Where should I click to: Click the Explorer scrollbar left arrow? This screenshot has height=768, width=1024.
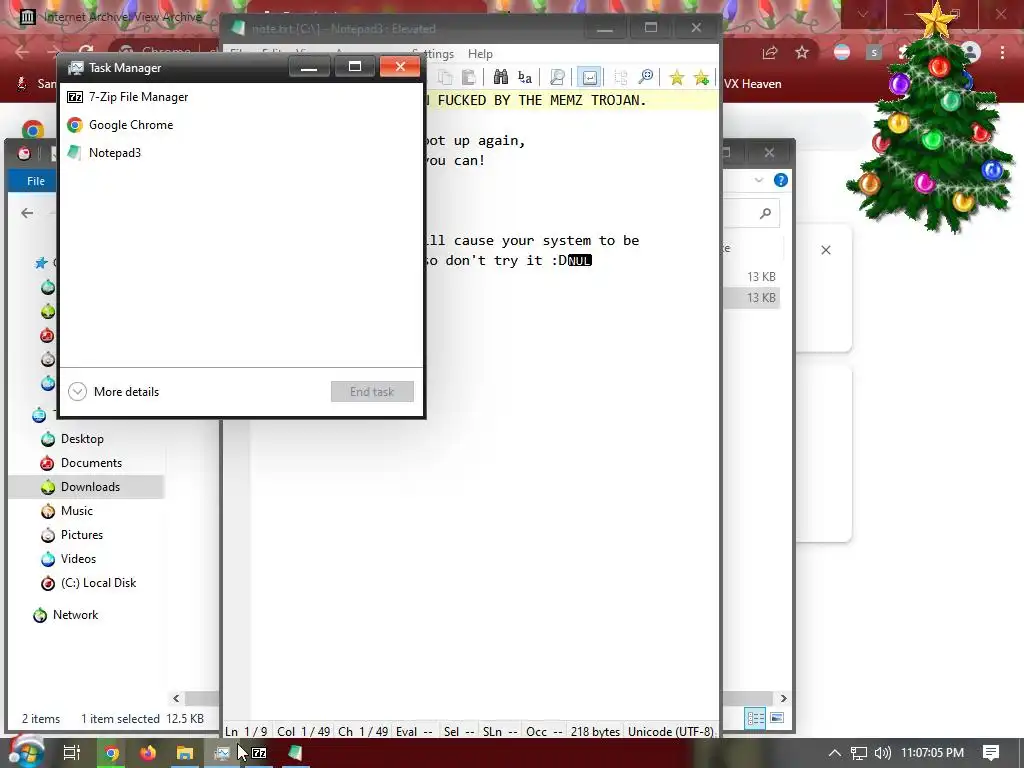176,698
